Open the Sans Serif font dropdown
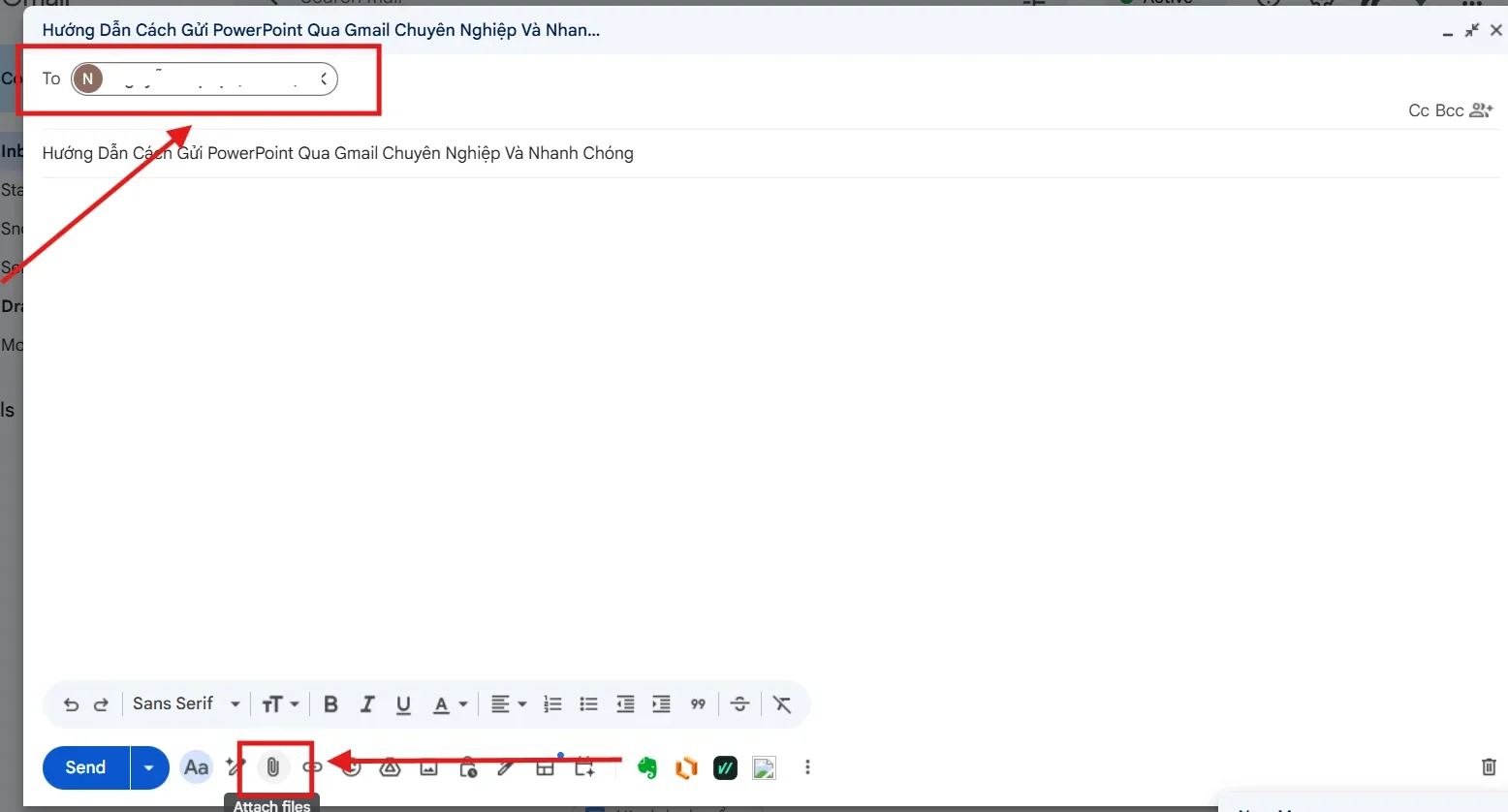Viewport: 1508px width, 812px height. [x=186, y=703]
